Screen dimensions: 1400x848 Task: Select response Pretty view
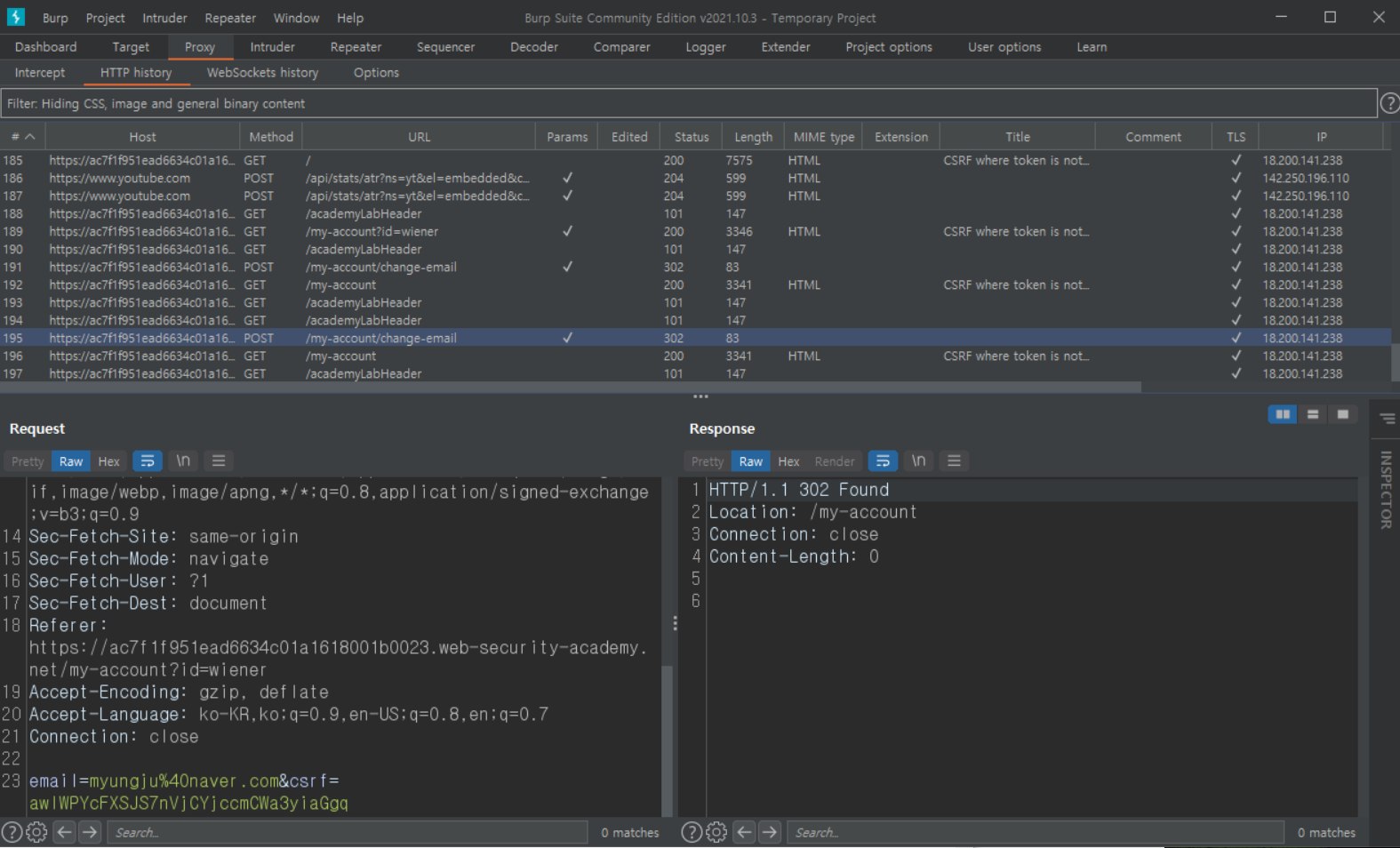coord(708,461)
